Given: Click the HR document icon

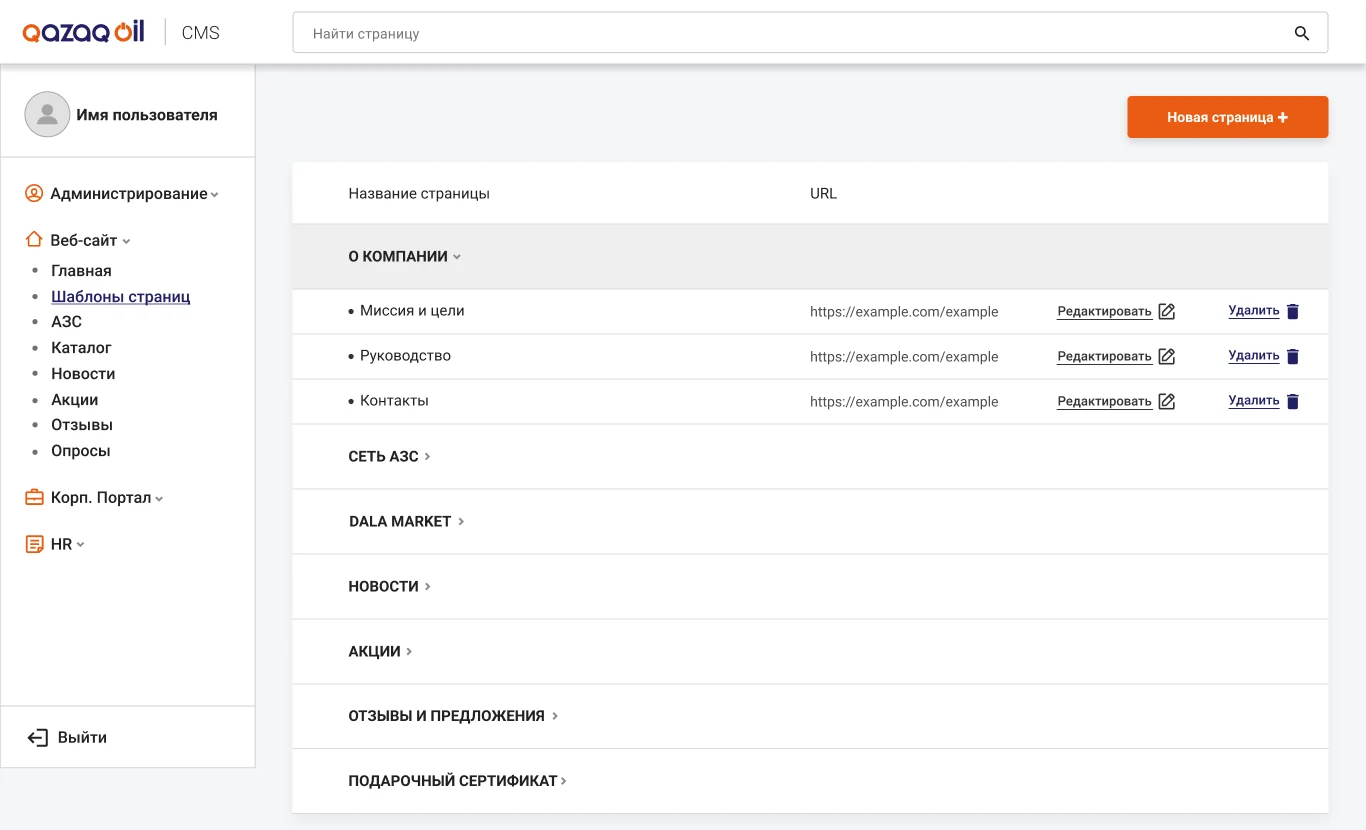Looking at the screenshot, I should (34, 544).
